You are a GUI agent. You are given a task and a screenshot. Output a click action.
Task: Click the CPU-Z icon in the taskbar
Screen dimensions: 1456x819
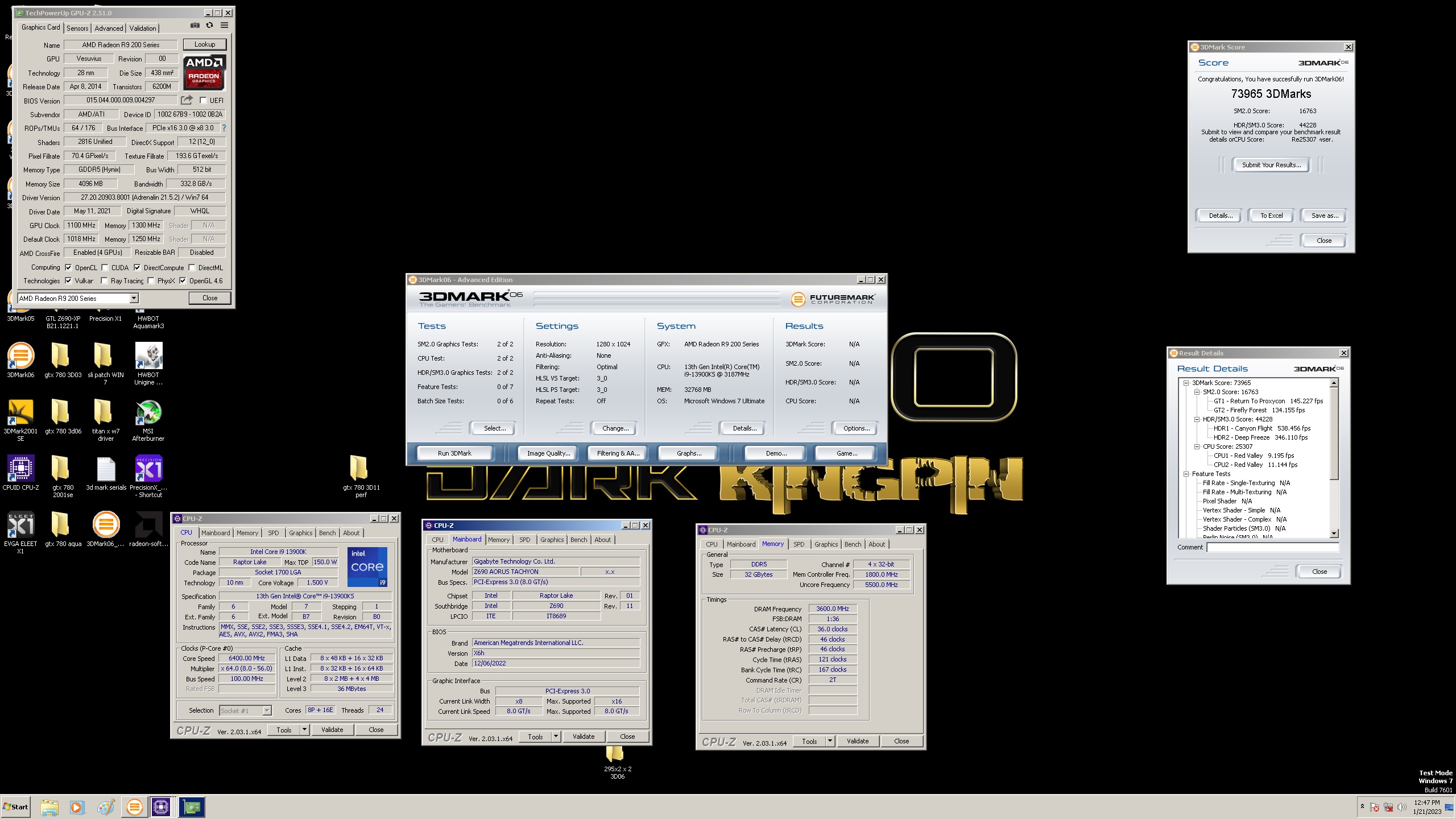(x=161, y=806)
